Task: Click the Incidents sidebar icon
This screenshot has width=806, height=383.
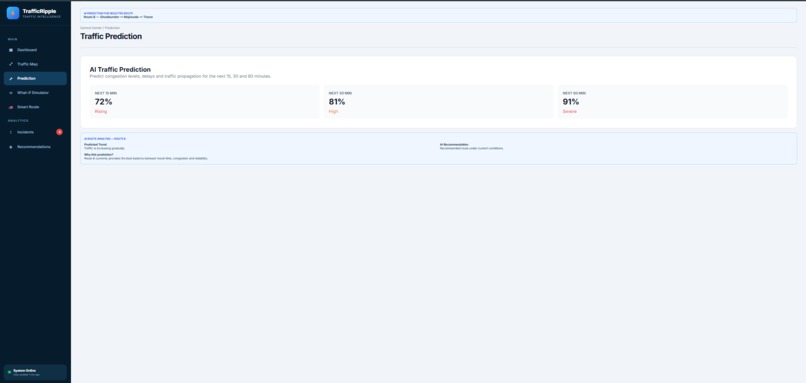Action: tap(11, 132)
